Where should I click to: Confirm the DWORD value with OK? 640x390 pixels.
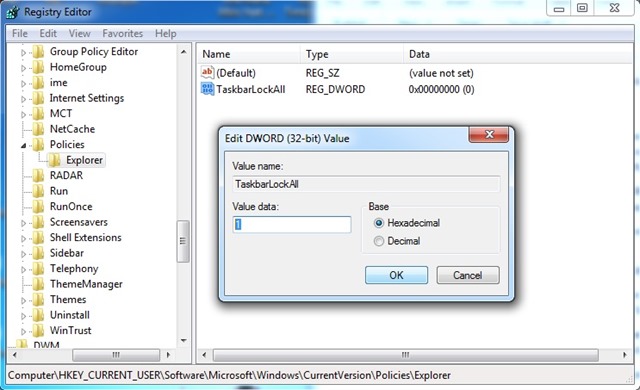[396, 275]
